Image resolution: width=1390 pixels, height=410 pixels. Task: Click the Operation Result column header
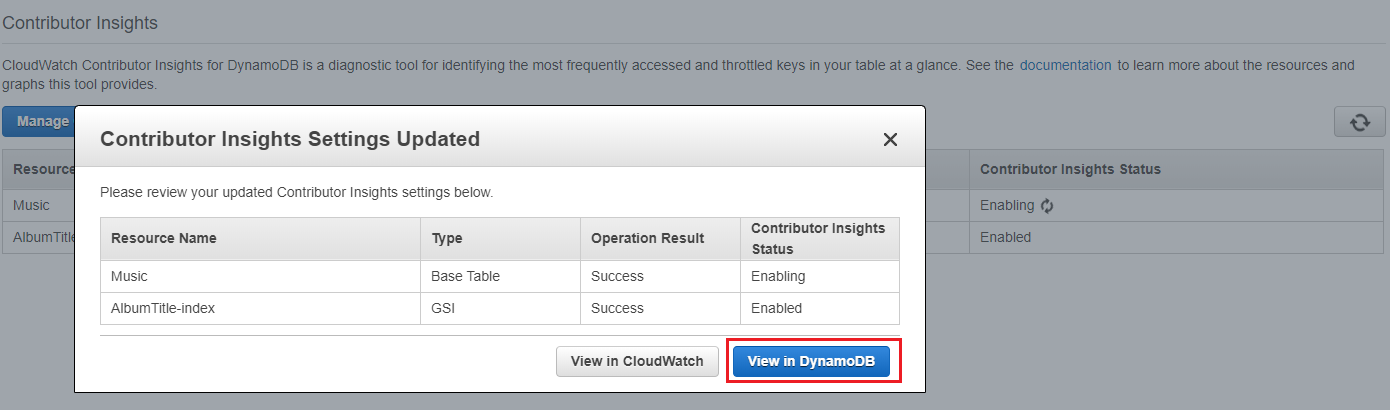pos(661,239)
